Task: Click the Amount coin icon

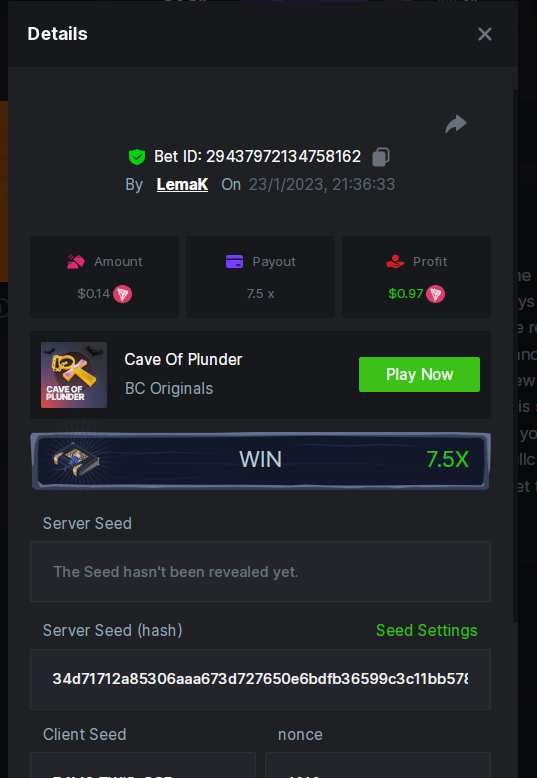Action: coord(123,294)
